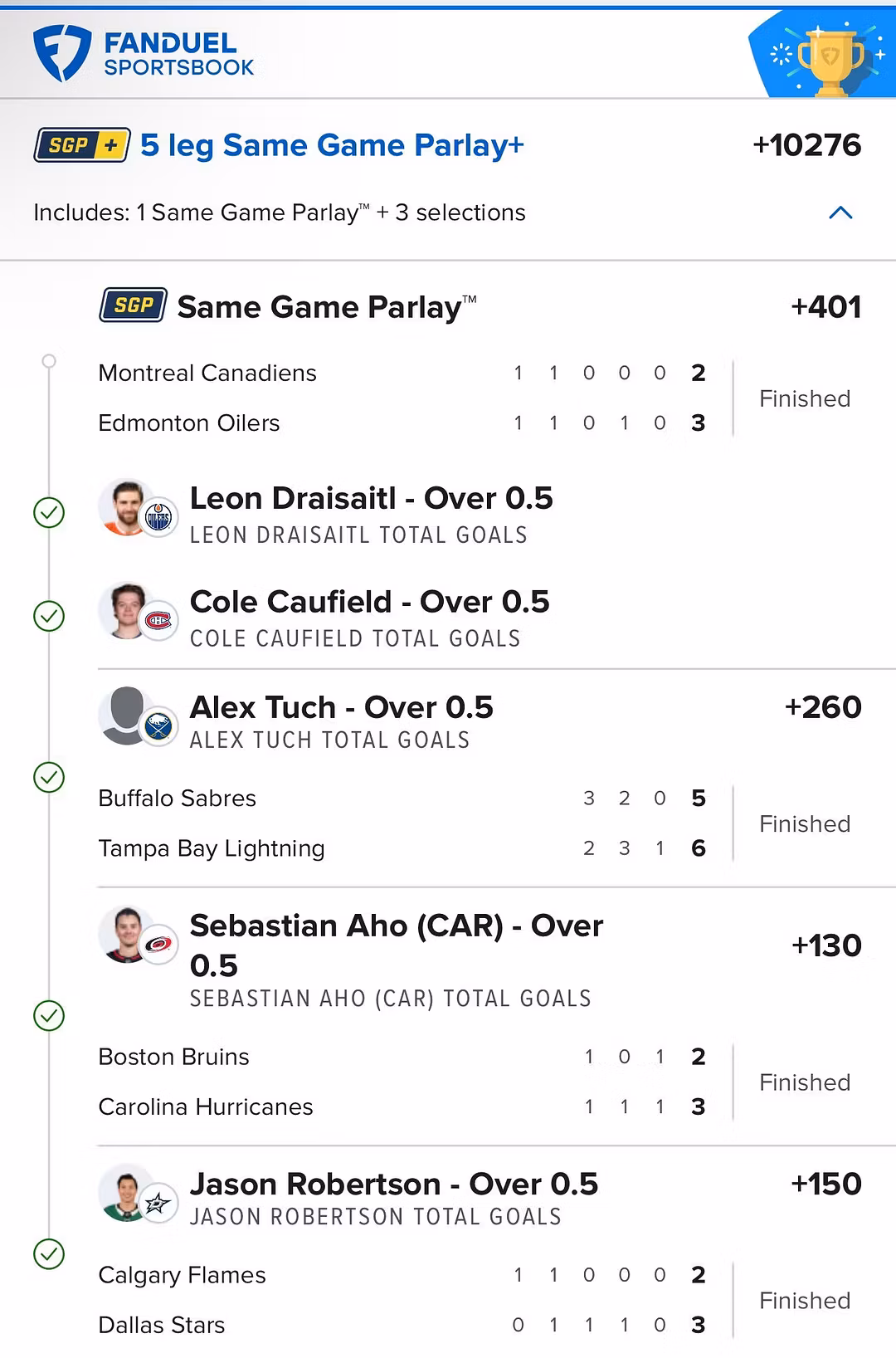The width and height of the screenshot is (896, 1358).
Task: Open the Montreal Canadiens vs Oilers scoreboard
Action: (x=402, y=398)
